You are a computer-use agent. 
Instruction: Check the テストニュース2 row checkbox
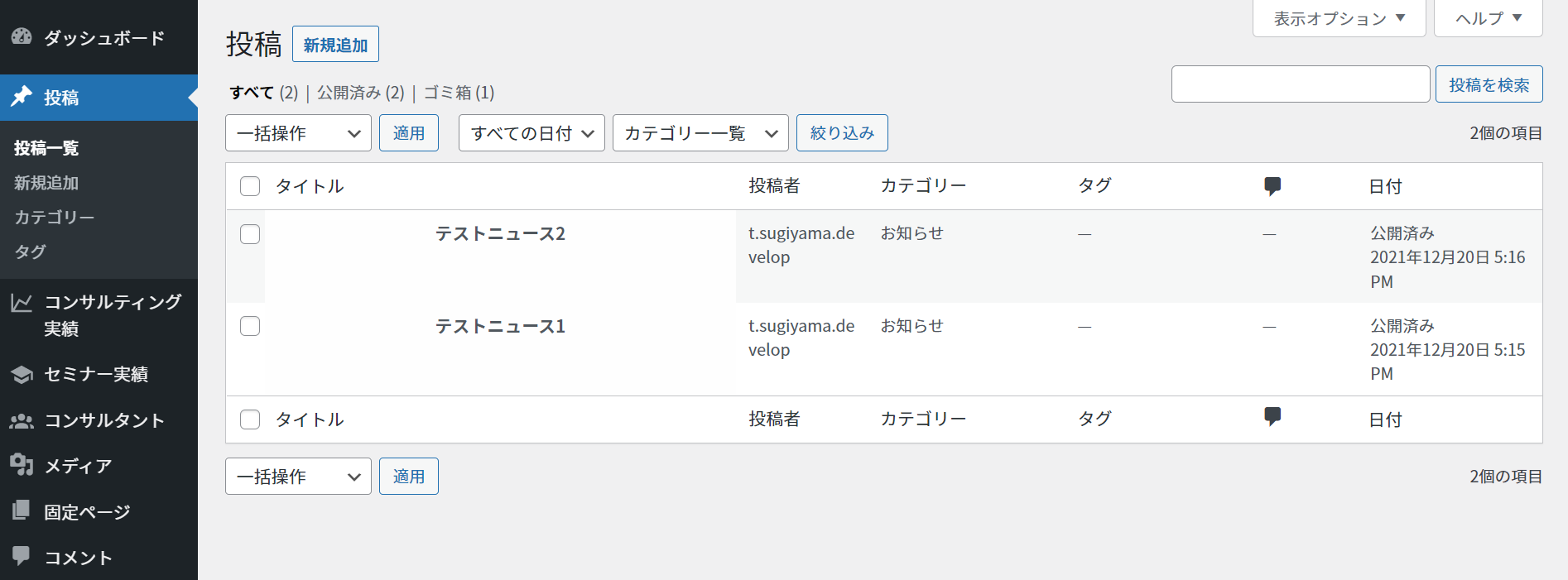click(250, 234)
